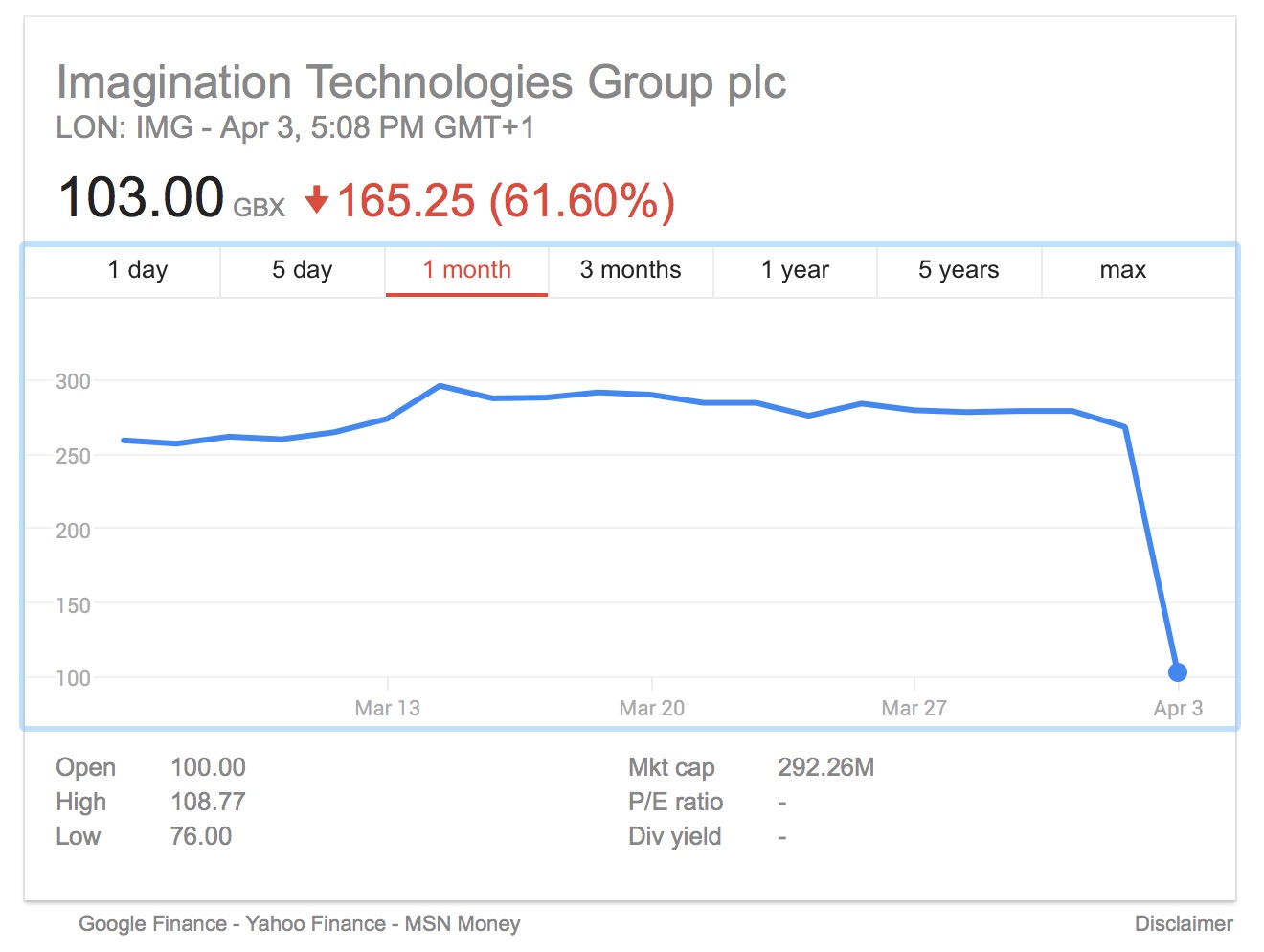
Task: Open the 1 month chart tab
Action: (466, 270)
